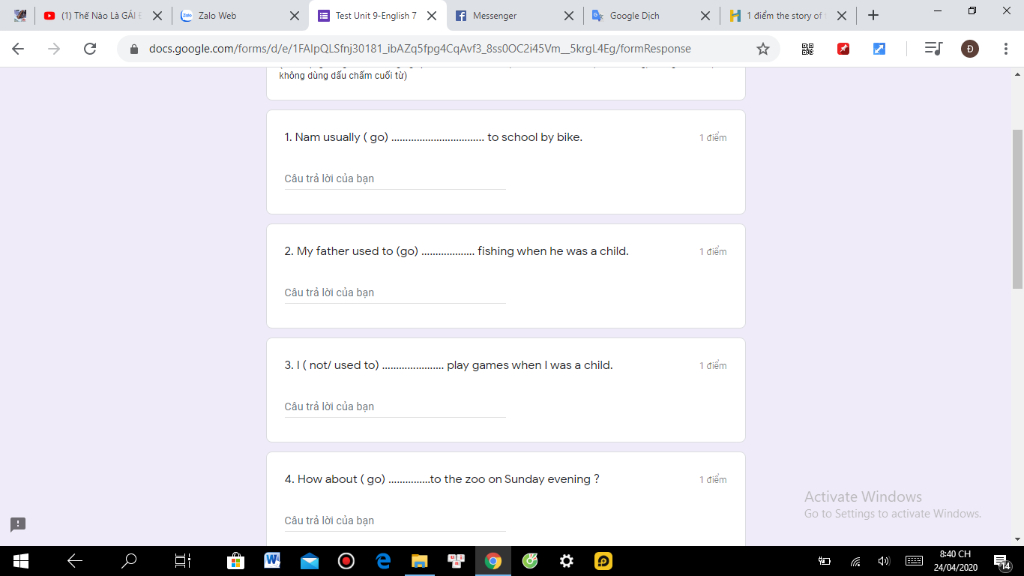
Task: Open Settings gear on the taskbar
Action: pos(566,561)
